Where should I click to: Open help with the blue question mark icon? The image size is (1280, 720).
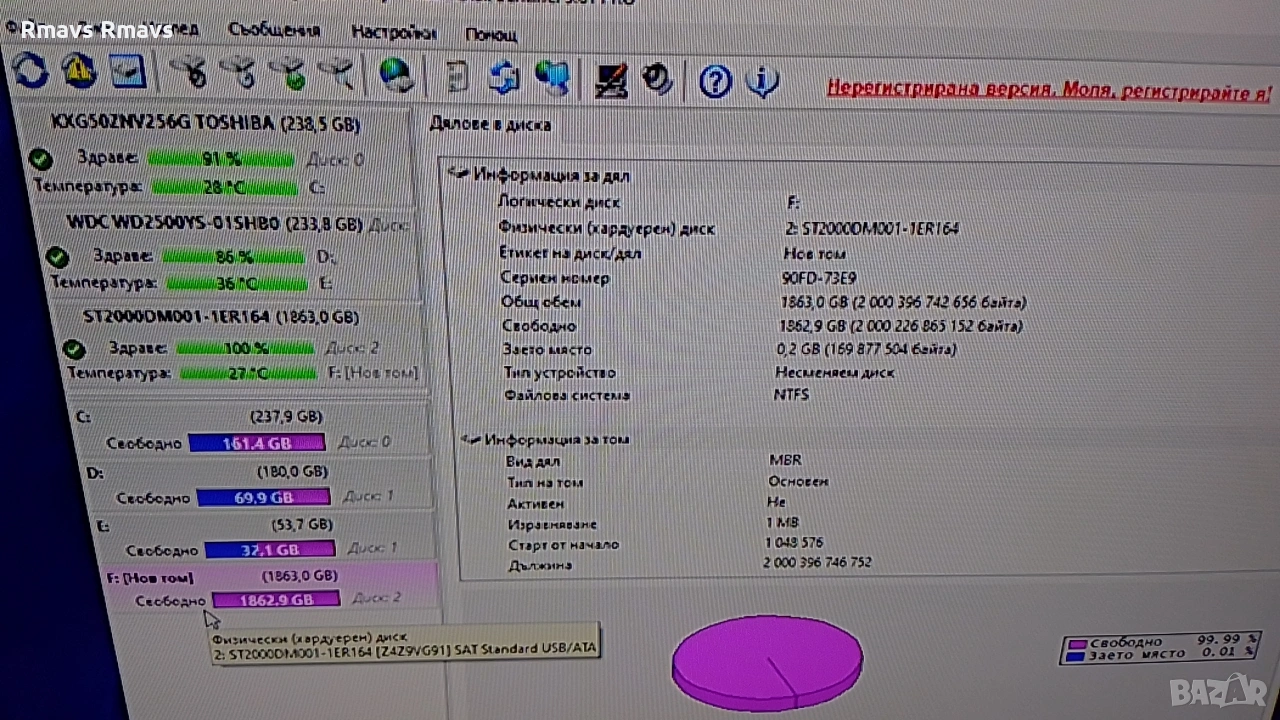[715, 81]
